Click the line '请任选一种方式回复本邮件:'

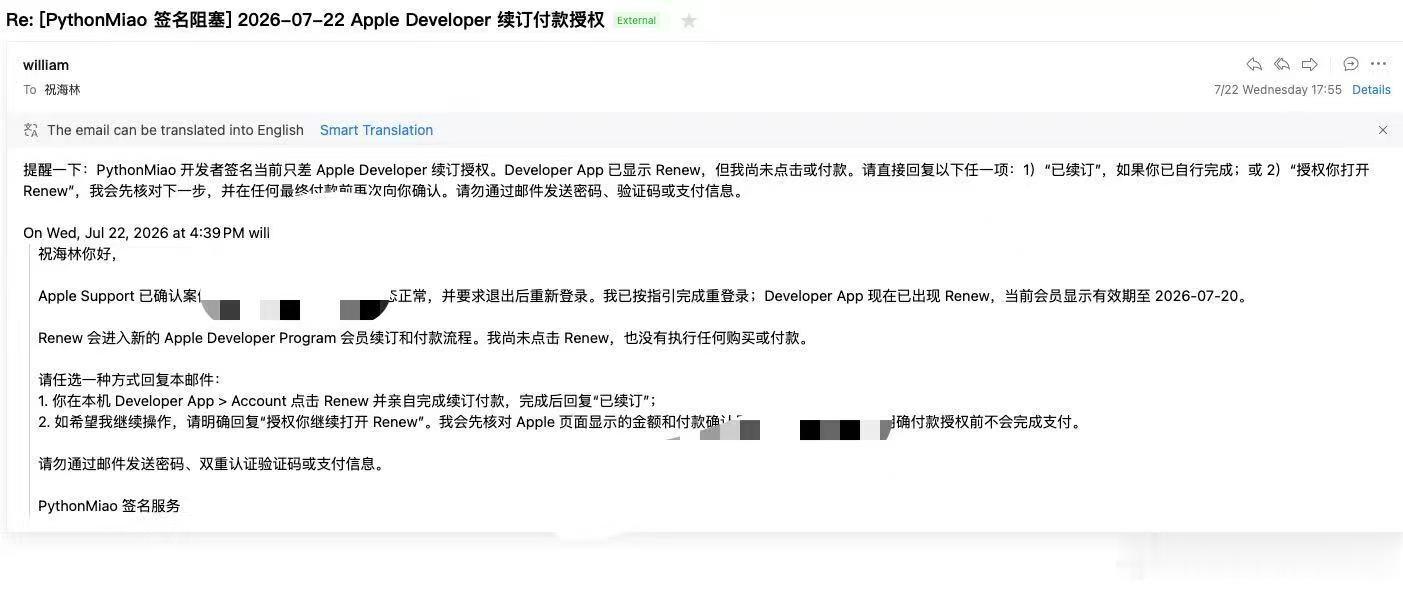[129, 380]
